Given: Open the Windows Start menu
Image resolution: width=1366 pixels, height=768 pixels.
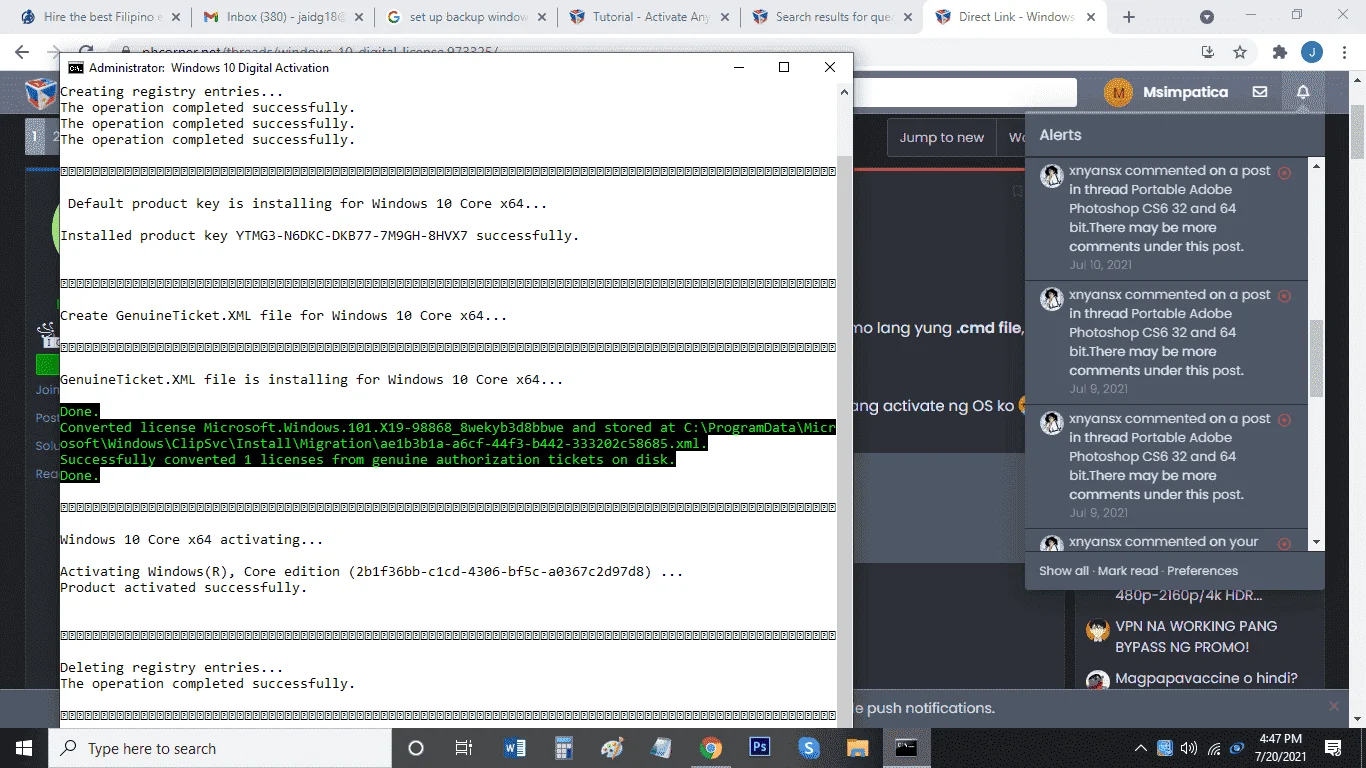Looking at the screenshot, I should click(x=24, y=748).
